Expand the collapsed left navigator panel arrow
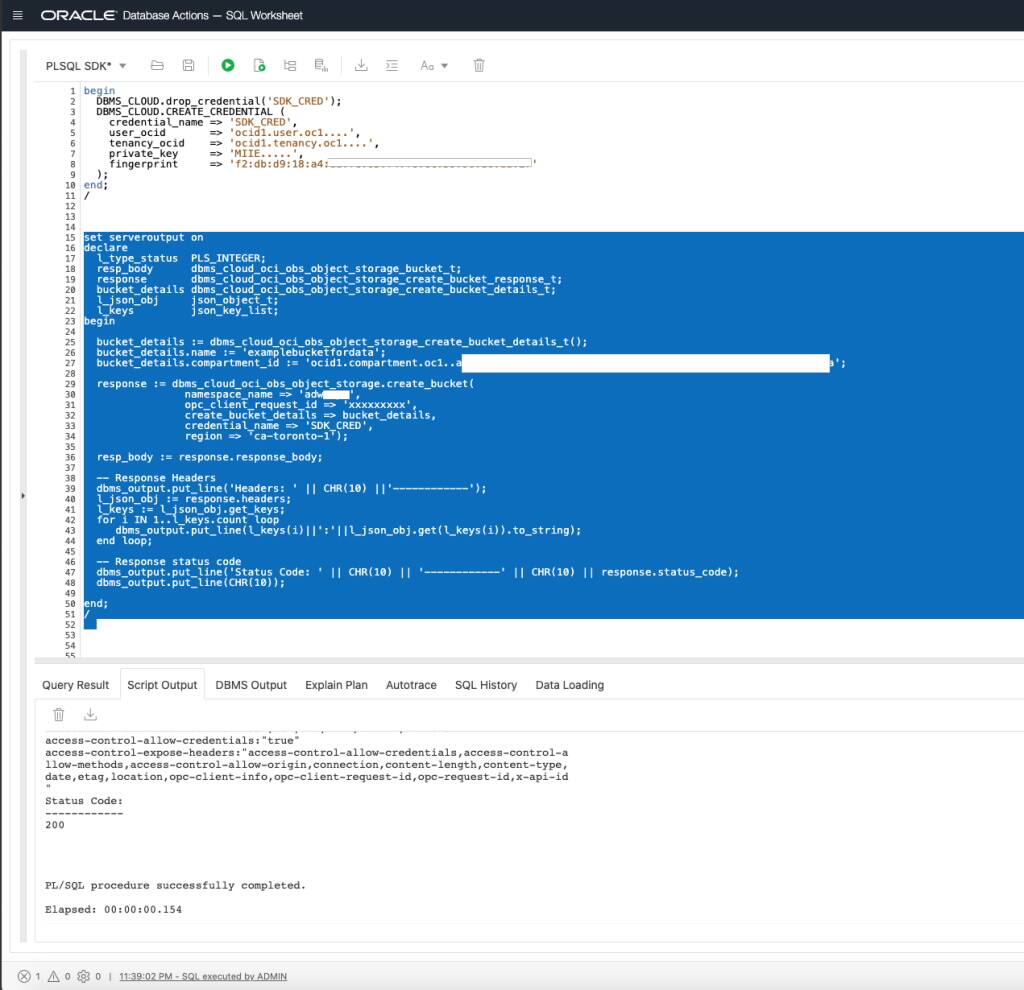This screenshot has height=990, width=1024. point(23,496)
